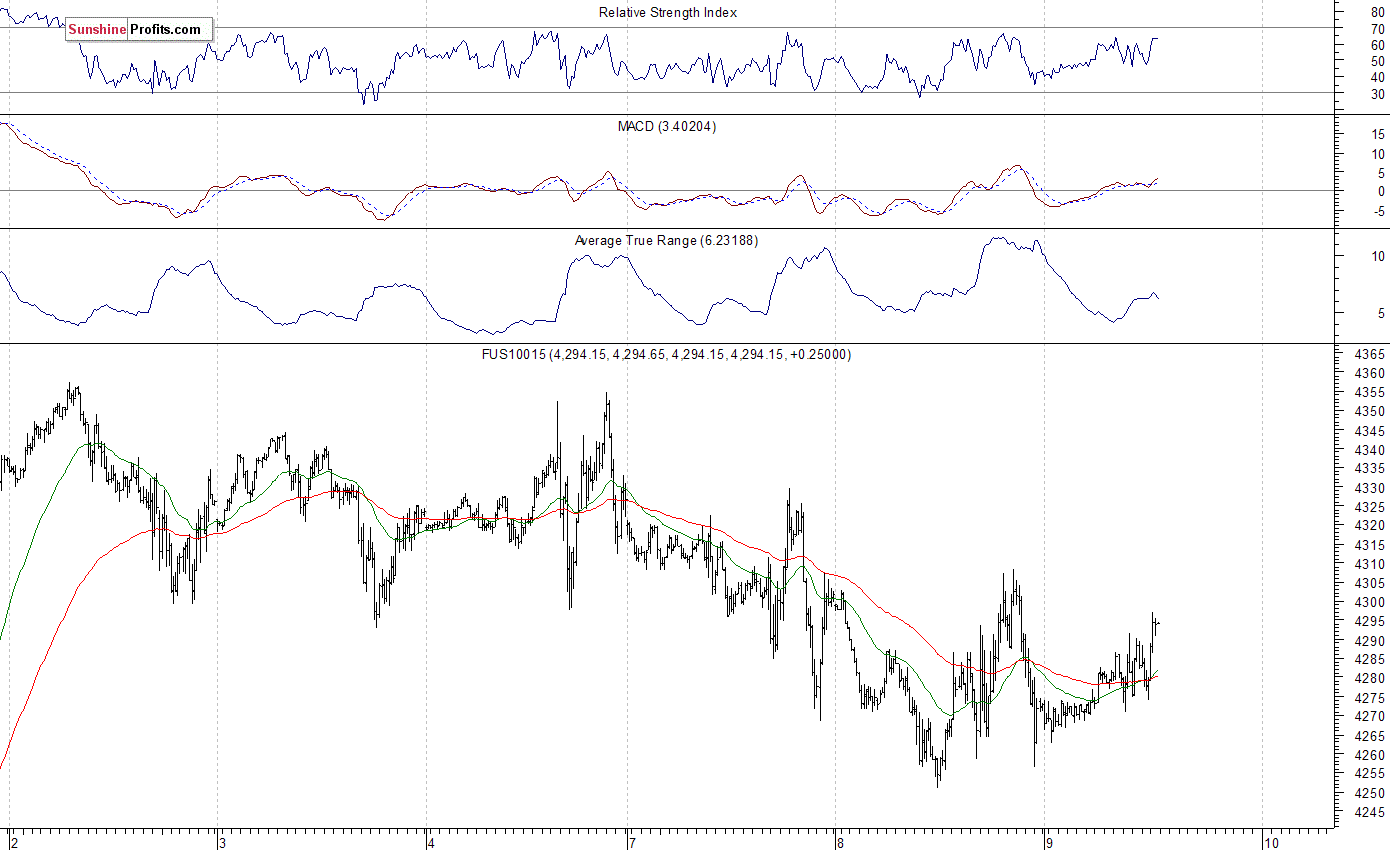The height and width of the screenshot is (850, 1390).
Task: Click the 4300 price axis label
Action: tap(1368, 602)
